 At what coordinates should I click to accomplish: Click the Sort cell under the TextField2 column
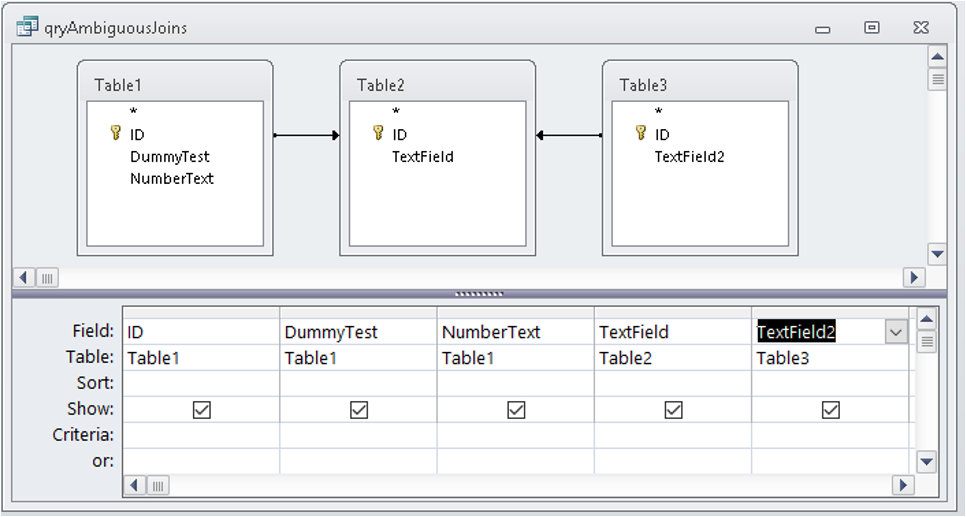point(830,383)
